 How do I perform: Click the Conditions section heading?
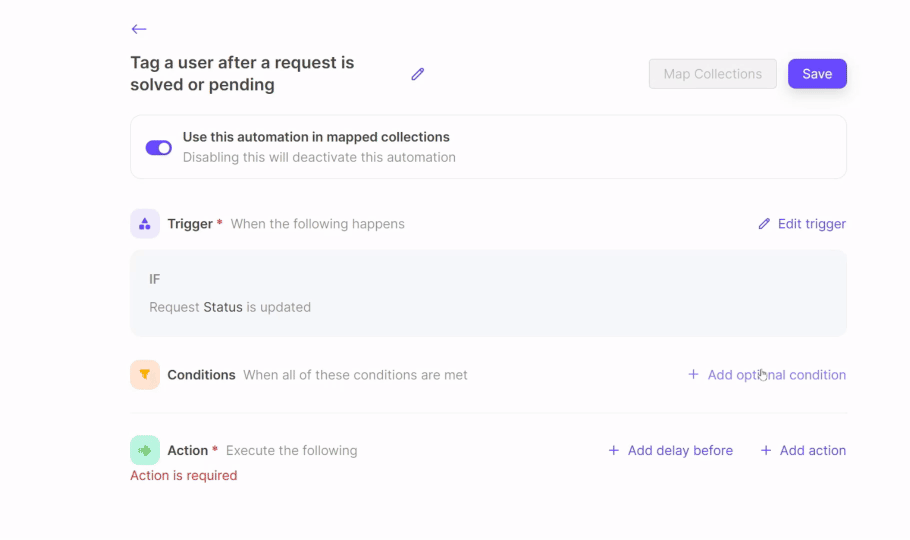[x=201, y=375]
